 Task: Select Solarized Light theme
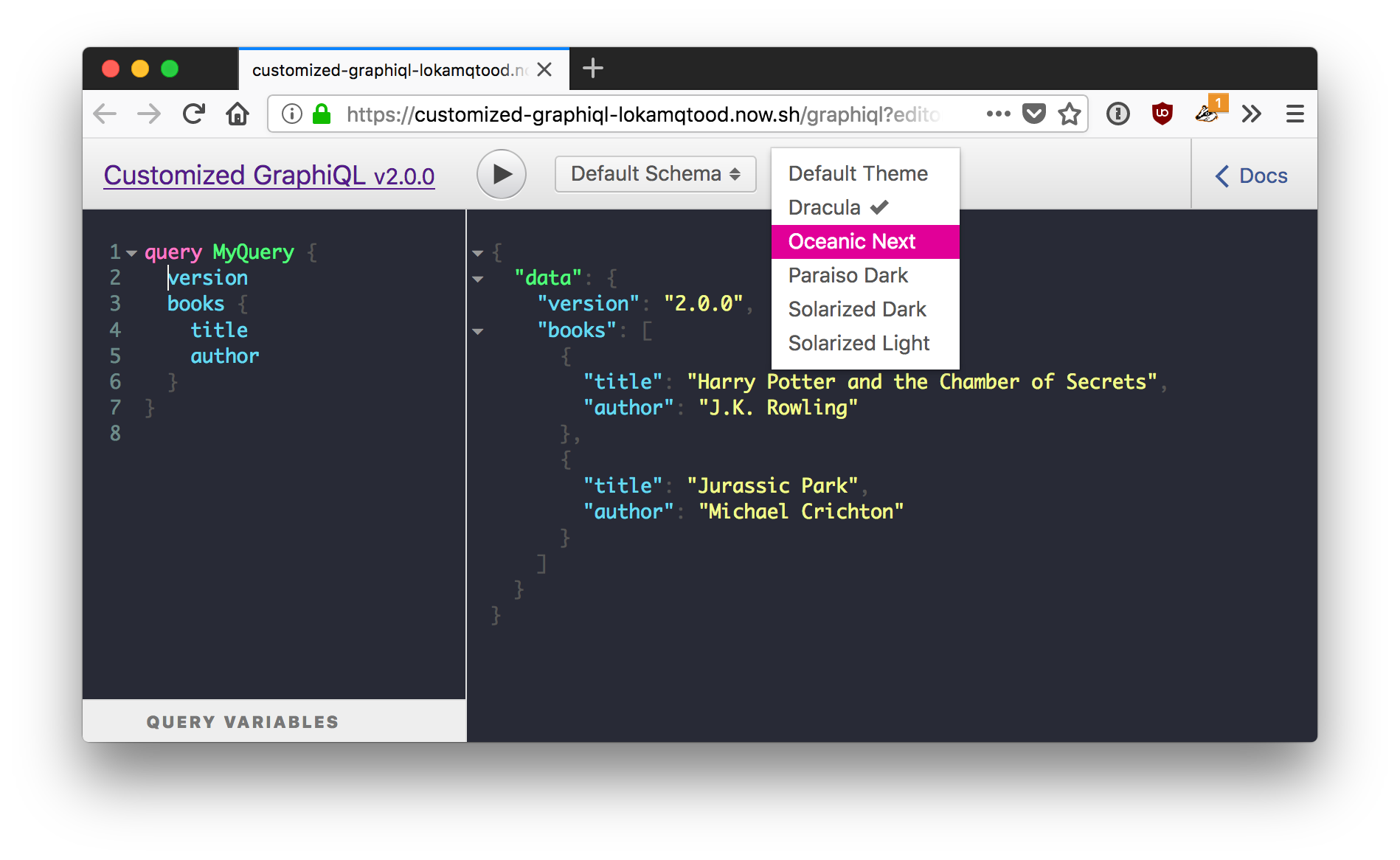(x=865, y=343)
